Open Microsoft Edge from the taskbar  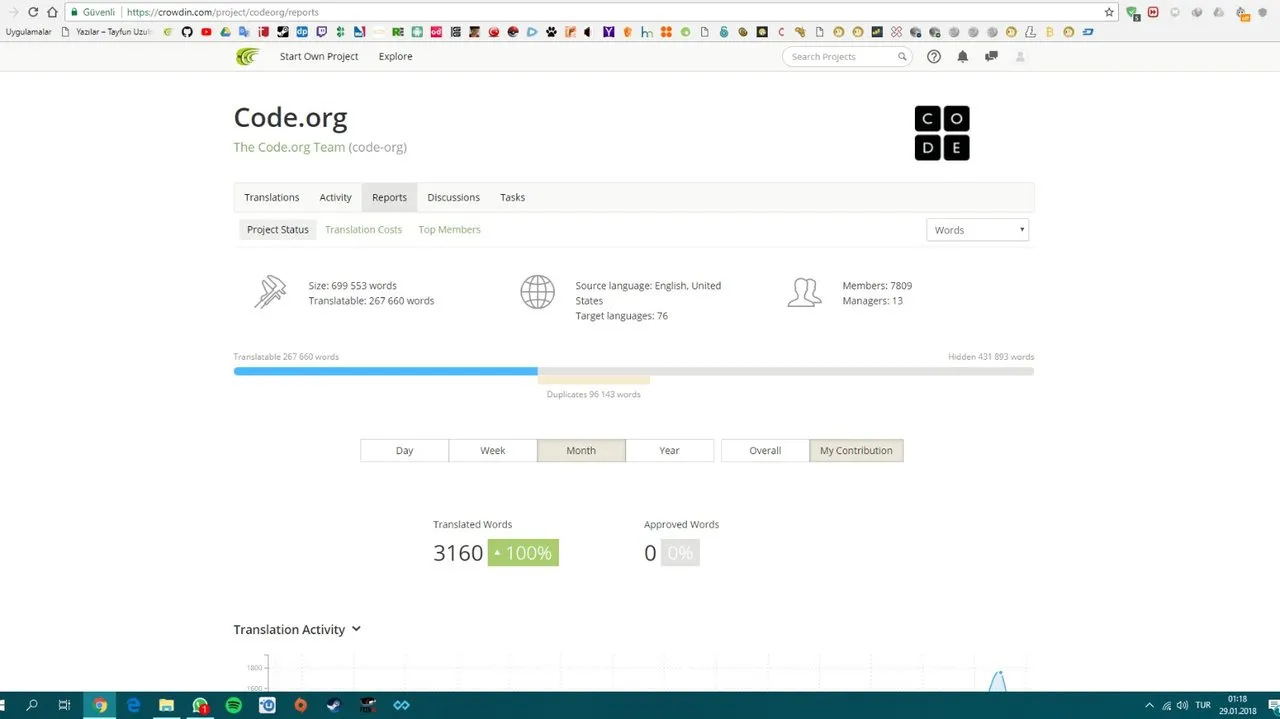click(133, 705)
